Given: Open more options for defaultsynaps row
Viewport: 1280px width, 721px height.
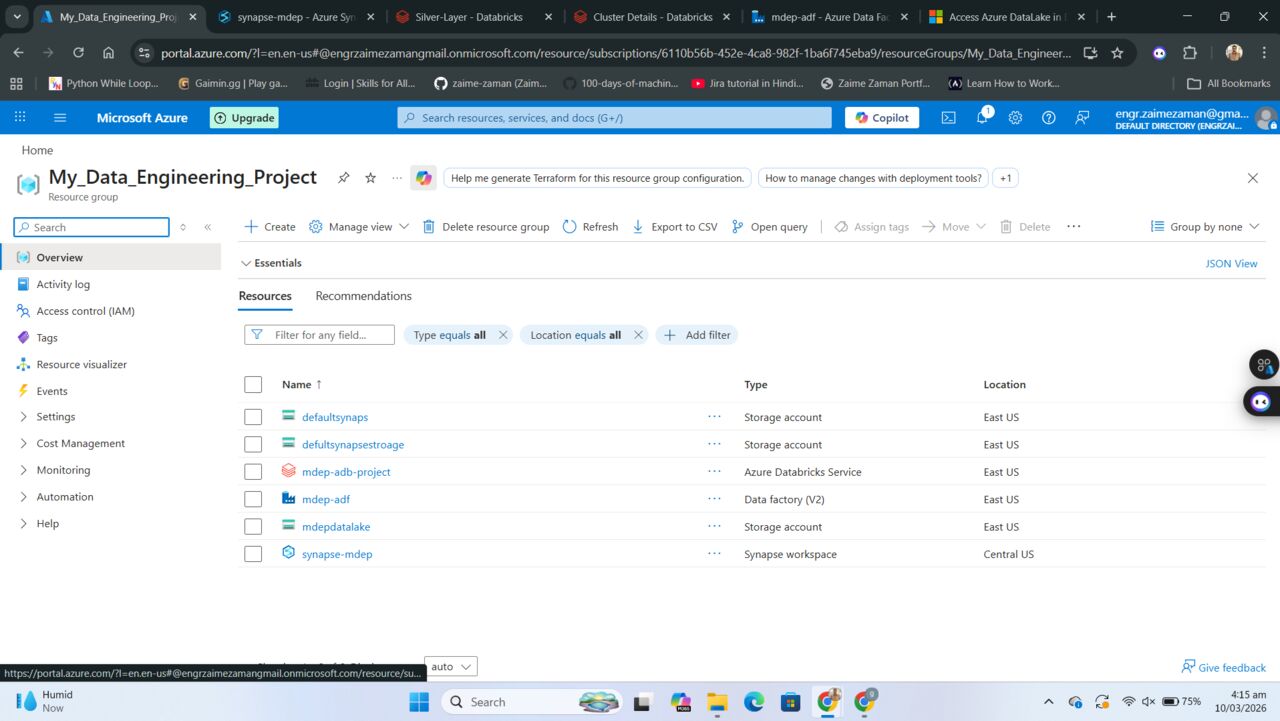Looking at the screenshot, I should 714,417.
